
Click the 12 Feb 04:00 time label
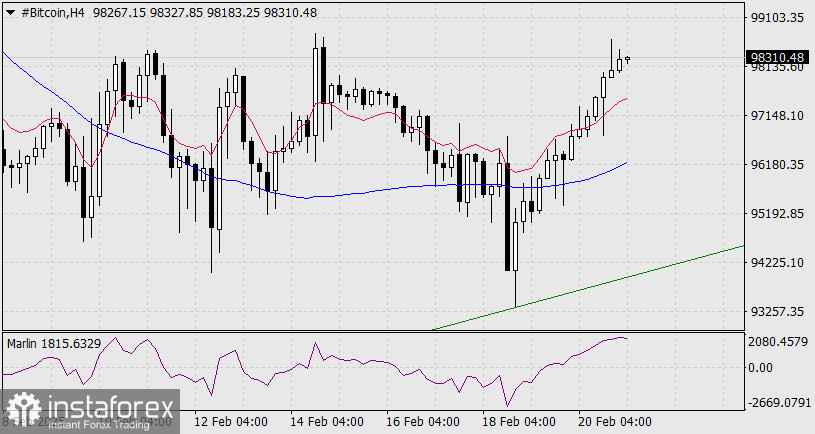pyautogui.click(x=231, y=421)
